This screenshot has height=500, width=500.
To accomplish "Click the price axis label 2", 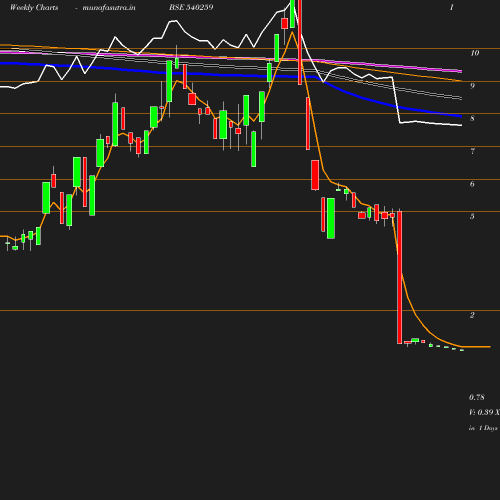I will click(x=472, y=315).
